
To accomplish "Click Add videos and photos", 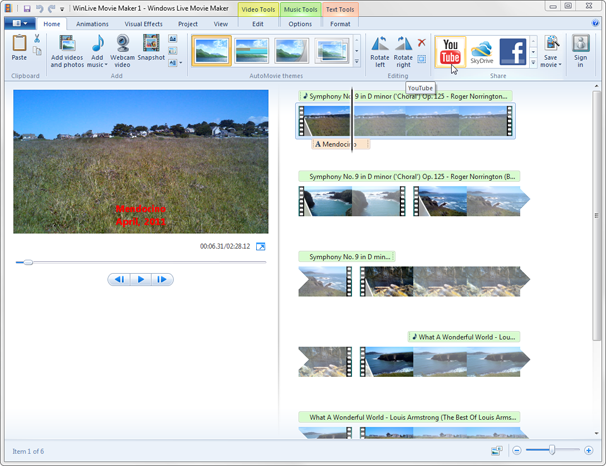I will (x=67, y=51).
